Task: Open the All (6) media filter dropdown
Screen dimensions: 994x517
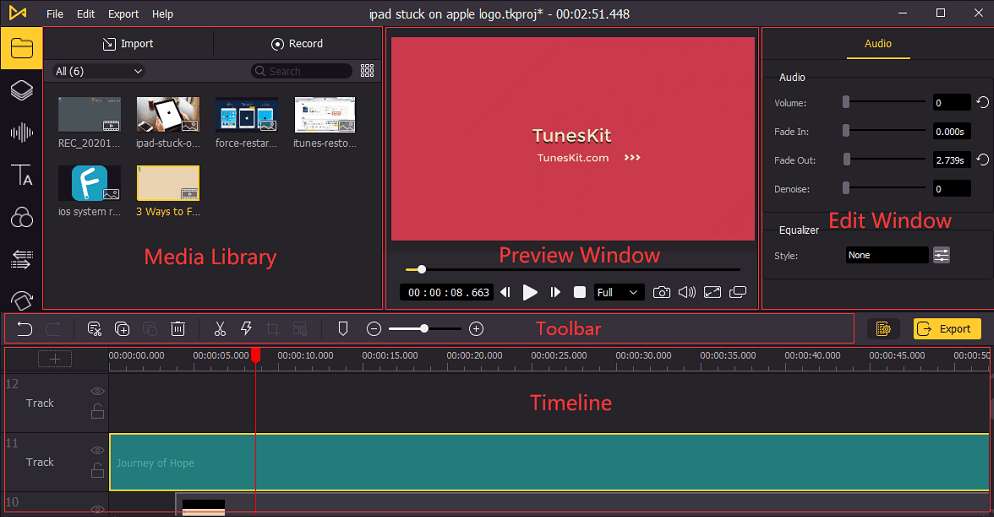Action: click(x=98, y=71)
